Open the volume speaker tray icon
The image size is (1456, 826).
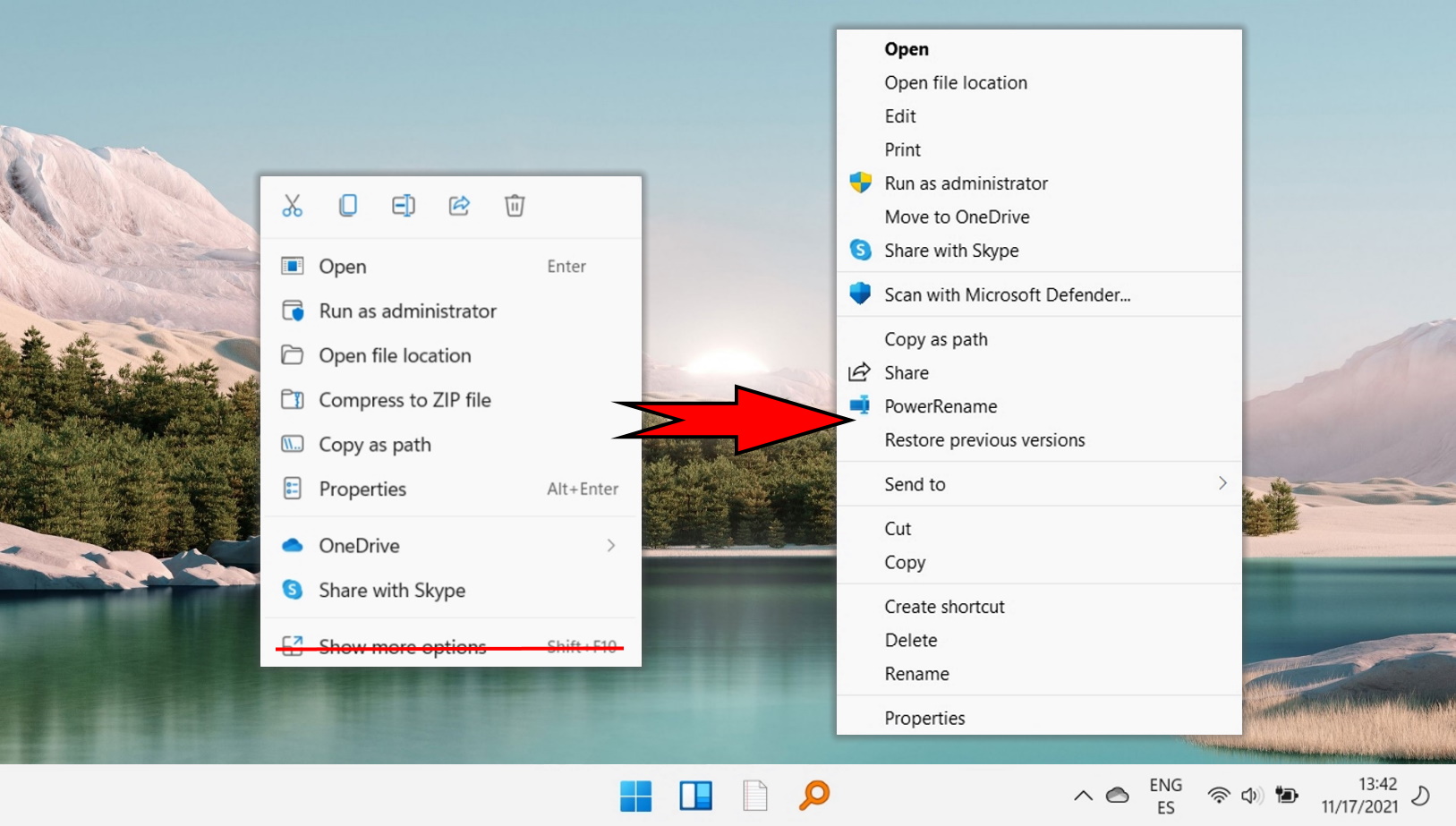coord(1251,795)
